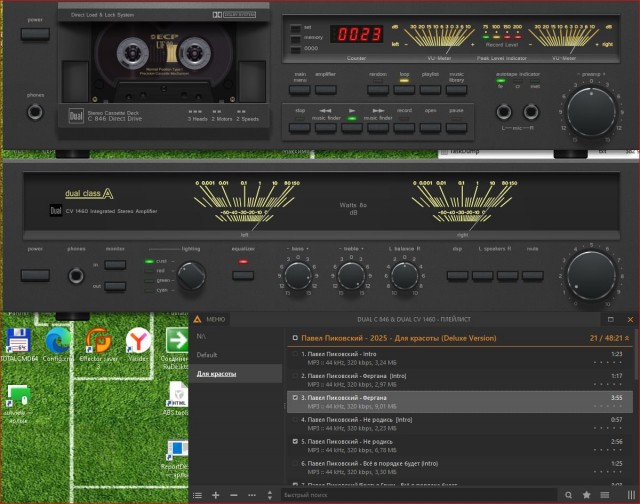Viewport: 640px width, 504px height.
Task: Tick the checkbox for track 2 Фергана [Intro]
Action: click(295, 375)
